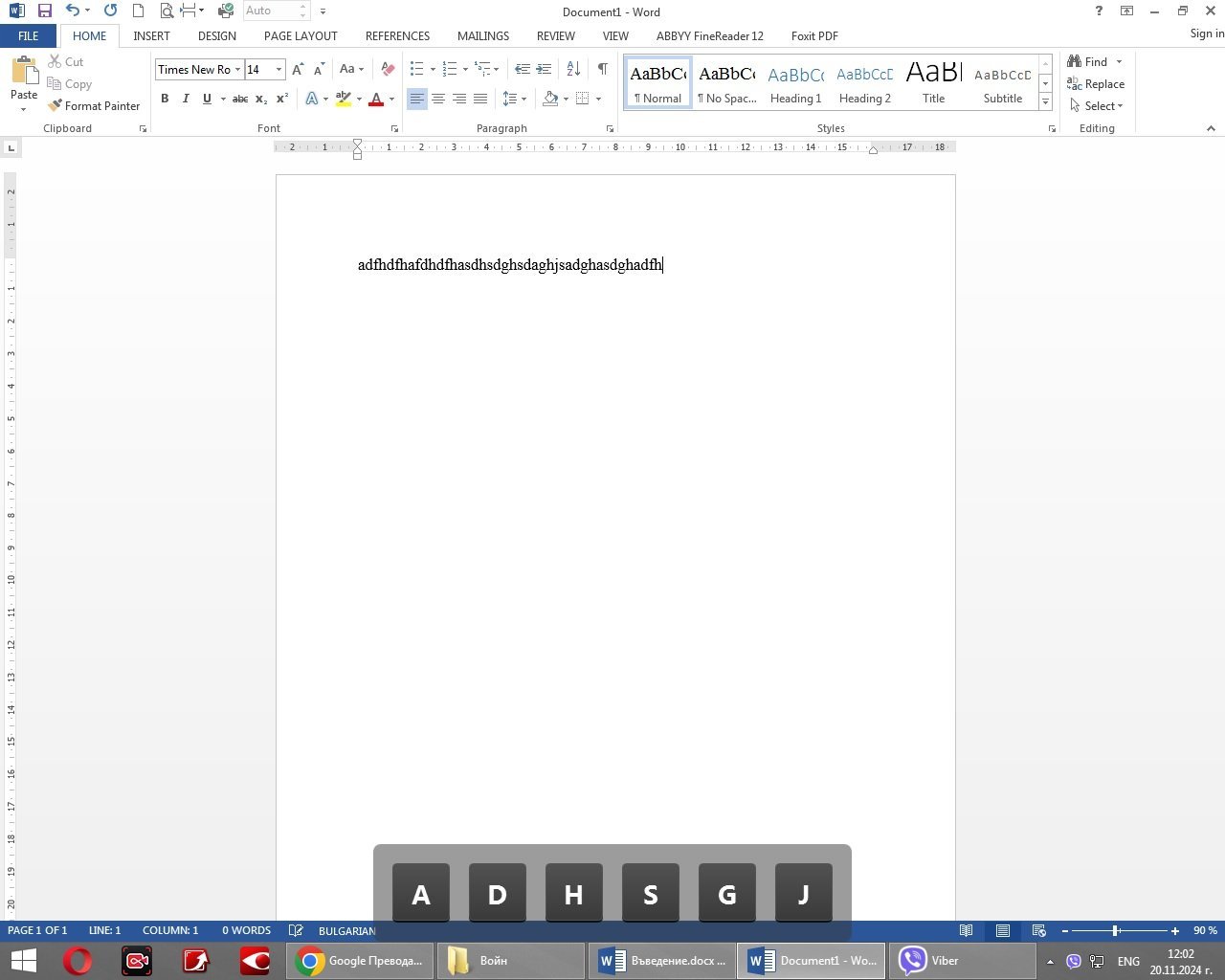Grow font size with the larger A icon

pyautogui.click(x=298, y=69)
